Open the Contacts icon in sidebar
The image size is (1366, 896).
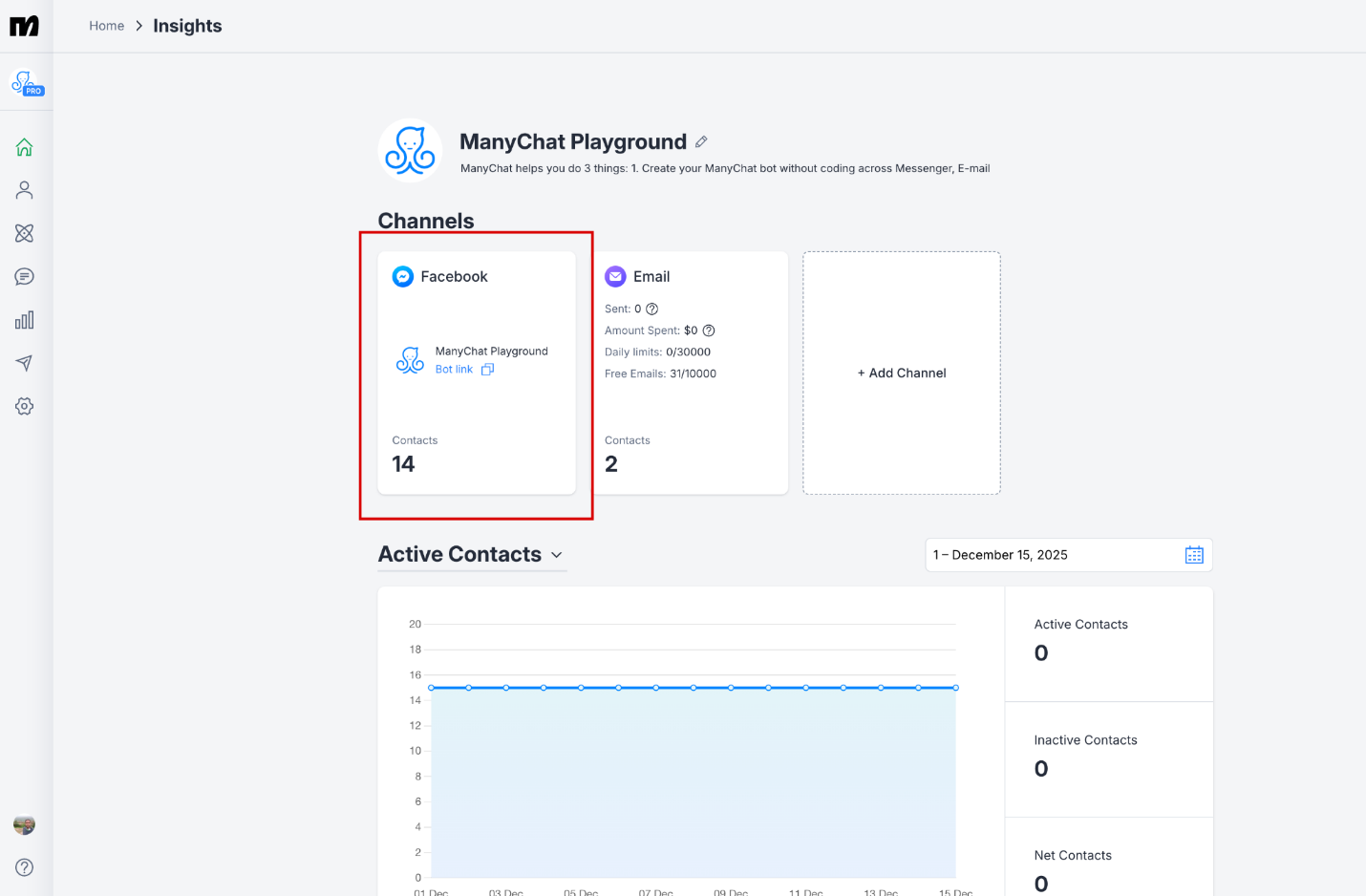point(24,189)
